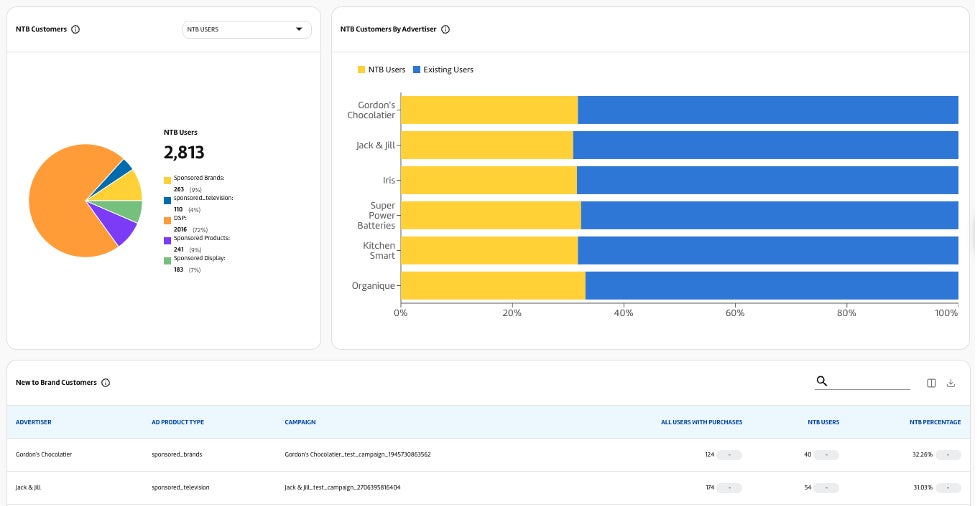Click pill badge beside 174 purchases value
The width and height of the screenshot is (977, 506).
(729, 487)
